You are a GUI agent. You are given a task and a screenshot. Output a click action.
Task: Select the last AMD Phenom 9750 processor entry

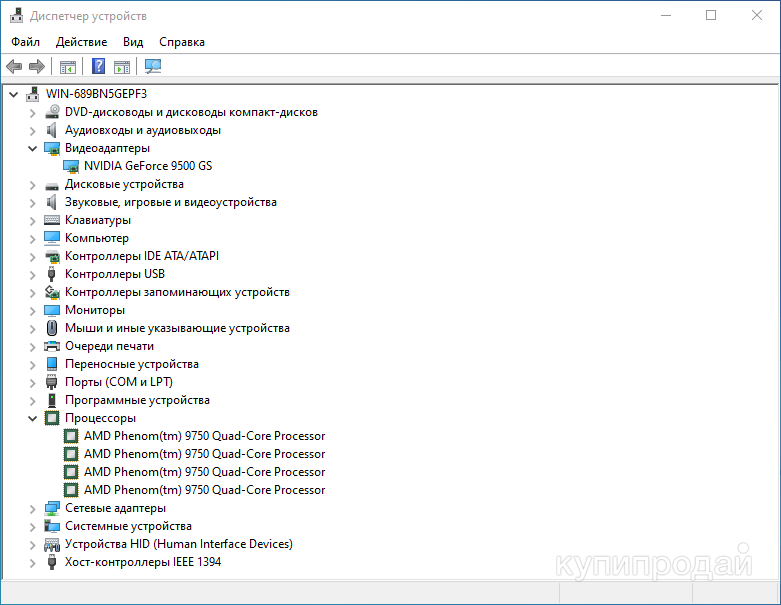pos(204,490)
